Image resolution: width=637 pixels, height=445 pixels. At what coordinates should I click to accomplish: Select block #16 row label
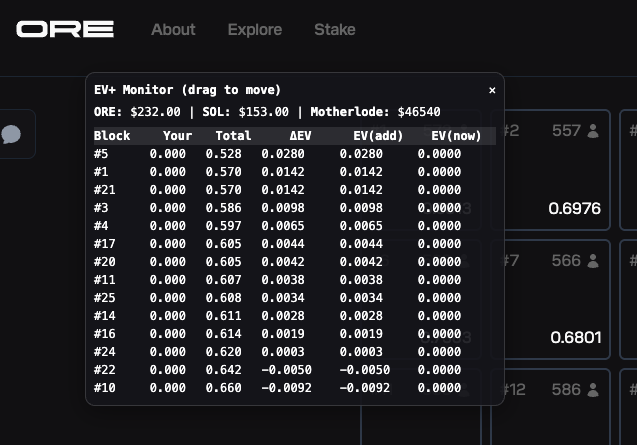click(105, 334)
